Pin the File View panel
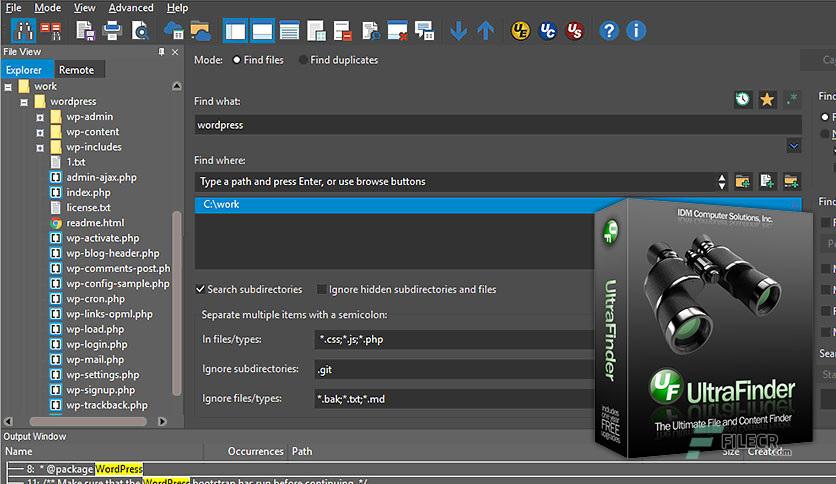Image resolution: width=836 pixels, height=484 pixels. (x=161, y=52)
